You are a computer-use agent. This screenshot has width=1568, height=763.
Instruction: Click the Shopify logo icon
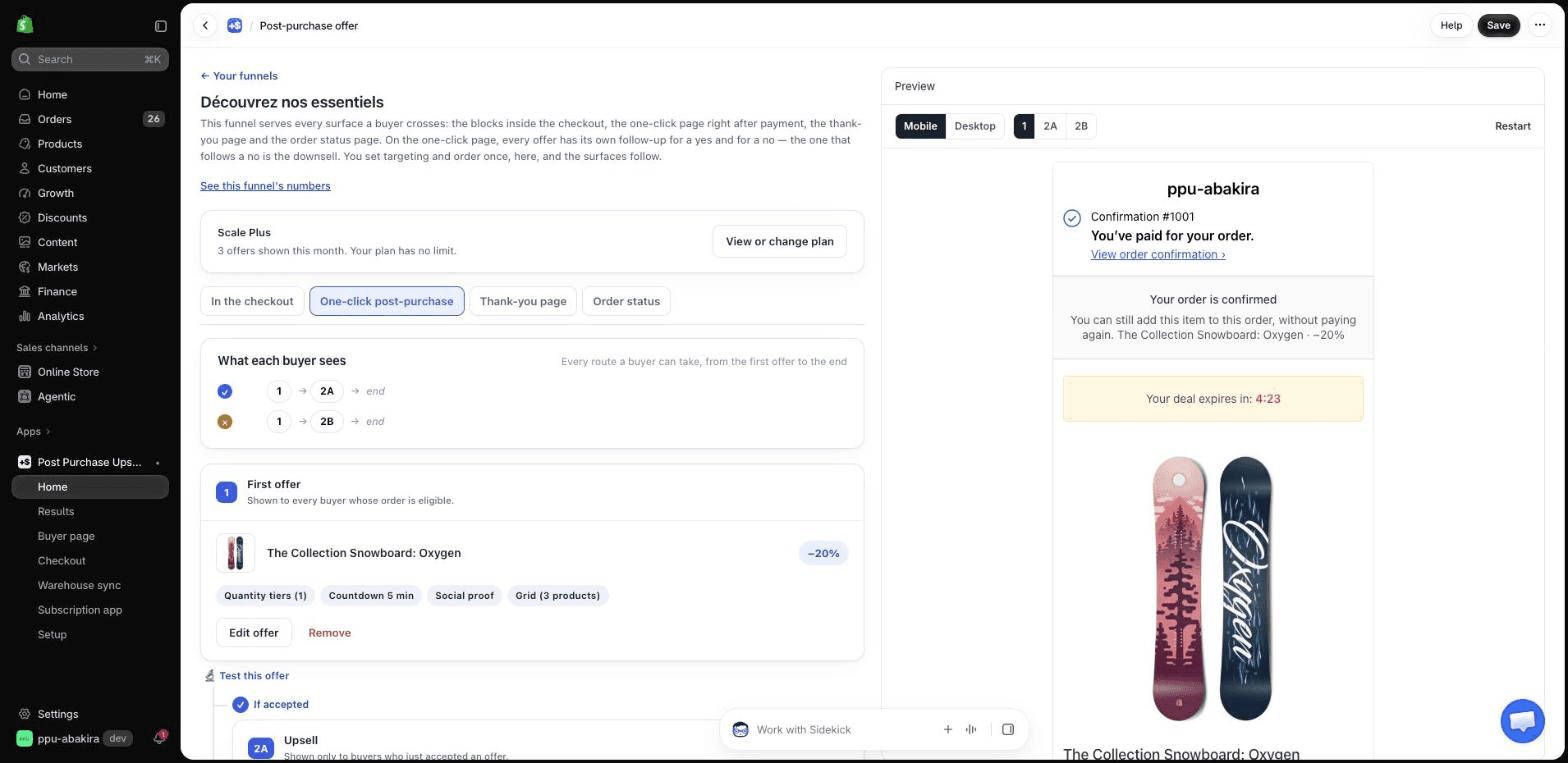25,25
